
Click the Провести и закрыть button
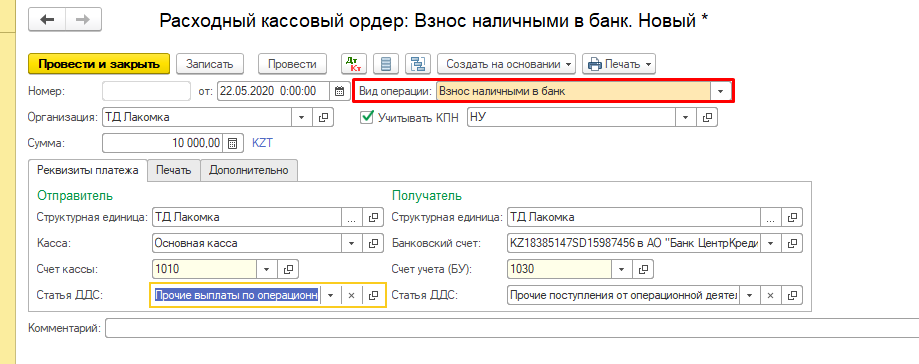pyautogui.click(x=99, y=64)
